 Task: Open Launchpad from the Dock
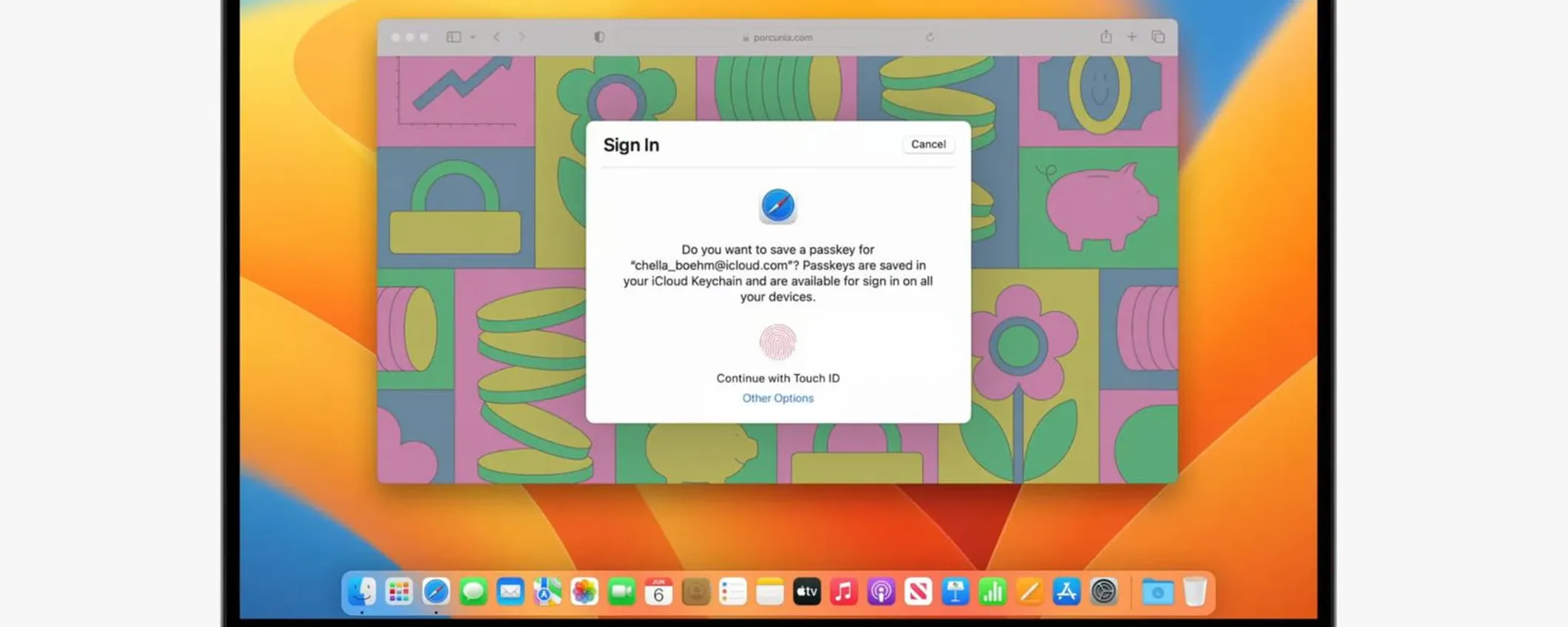pos(399,592)
